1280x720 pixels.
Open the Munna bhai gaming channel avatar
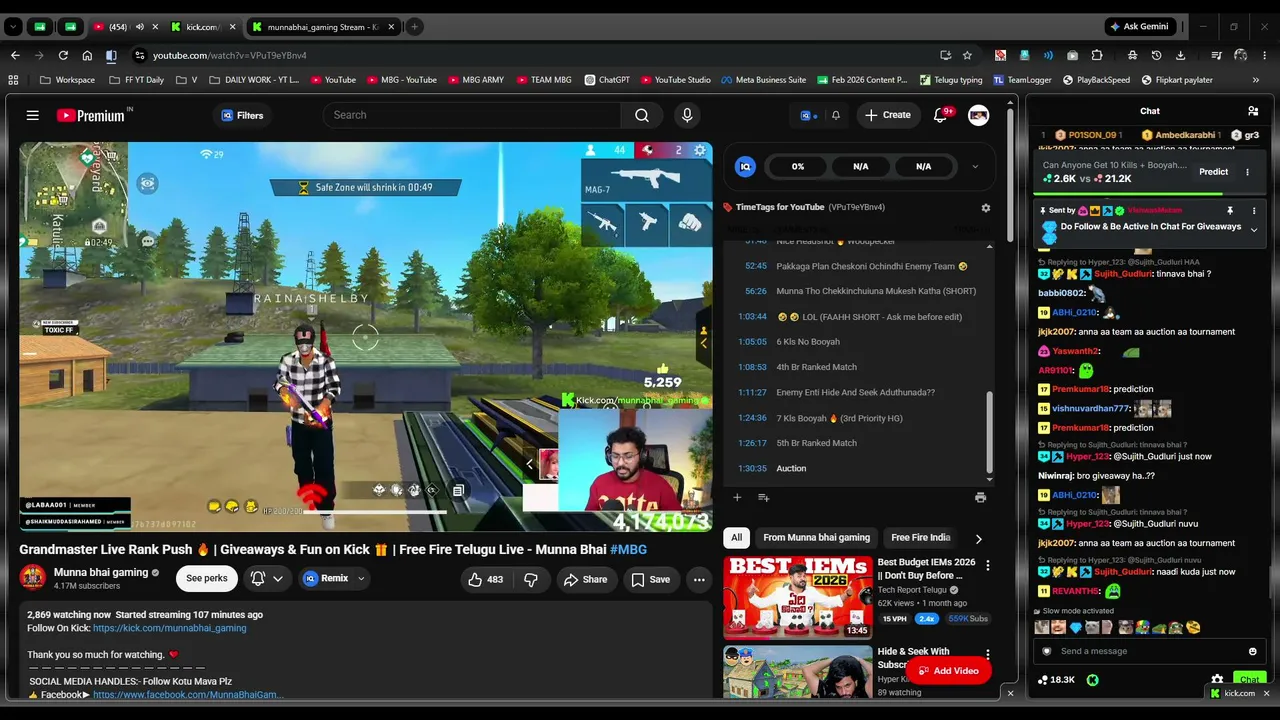tap(33, 578)
